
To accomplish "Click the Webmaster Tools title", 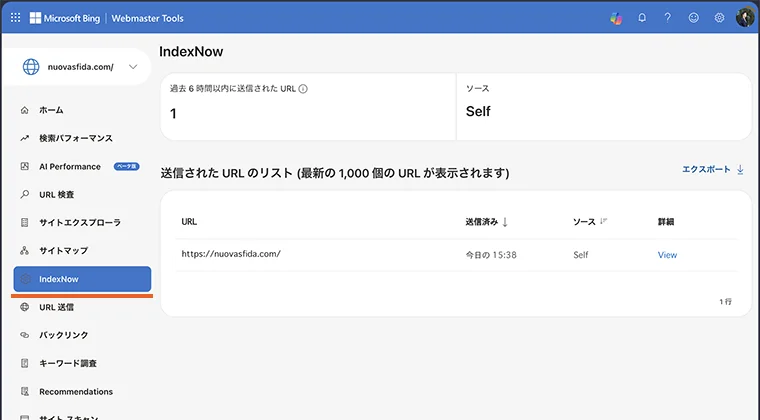I will coord(147,18).
